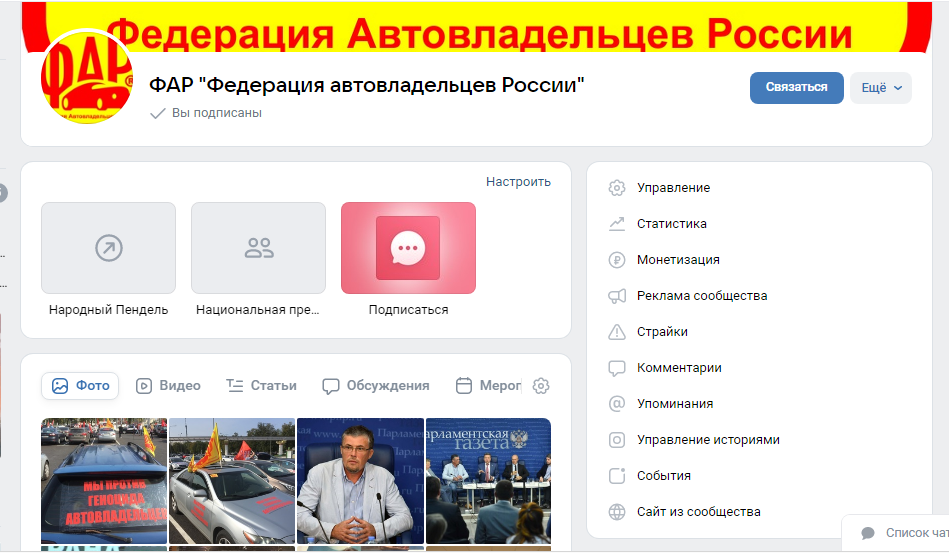Image resolution: width=949 pixels, height=553 pixels.
Task: Click the Связаться button
Action: pos(796,88)
